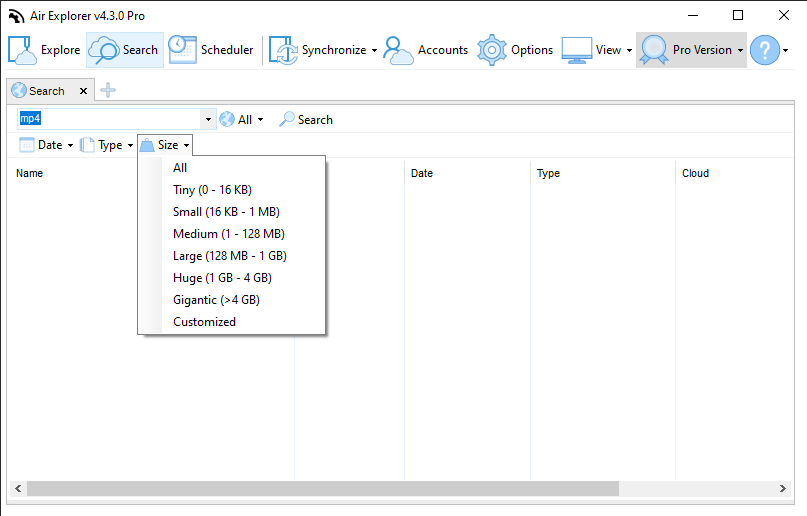Open the Type filter dropdown
807x516 pixels.
click(x=107, y=145)
